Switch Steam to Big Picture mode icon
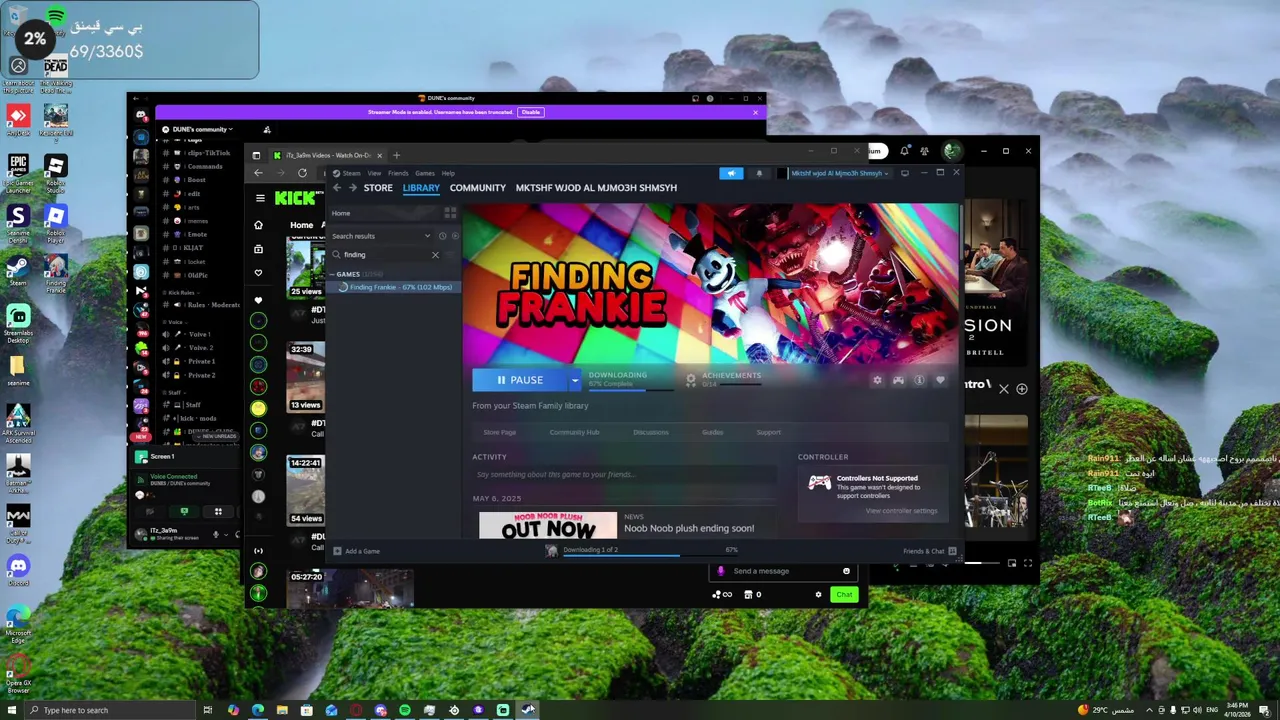Viewport: 1280px width, 720px height. [x=905, y=173]
